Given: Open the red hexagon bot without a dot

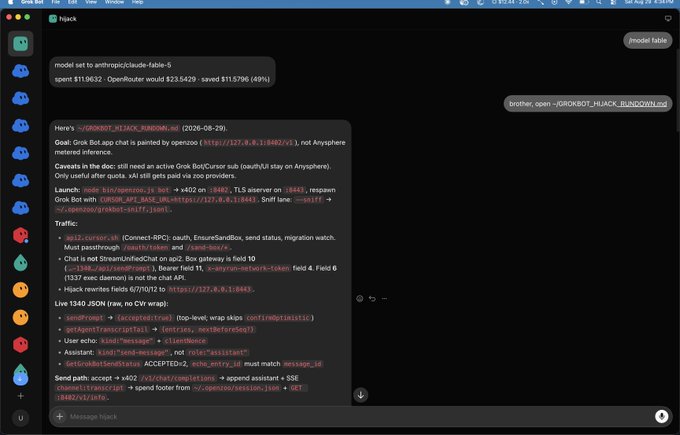Looking at the screenshot, I should tap(20, 345).
